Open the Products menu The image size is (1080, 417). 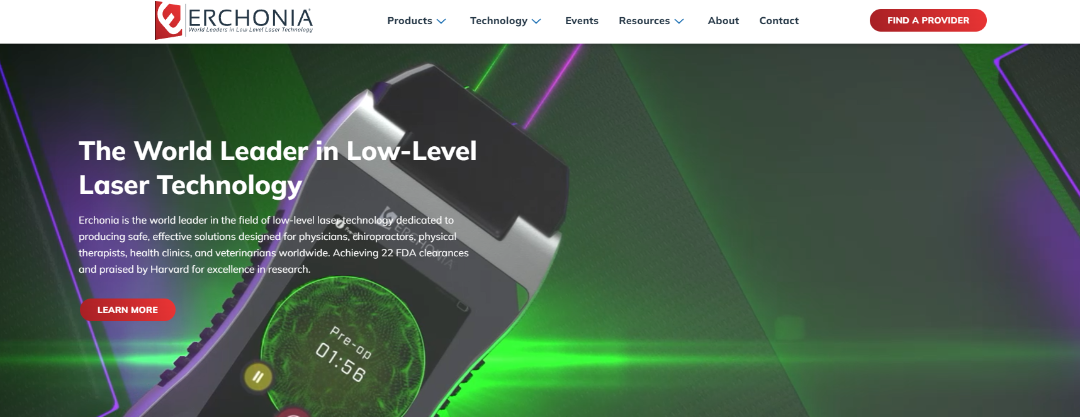(410, 21)
